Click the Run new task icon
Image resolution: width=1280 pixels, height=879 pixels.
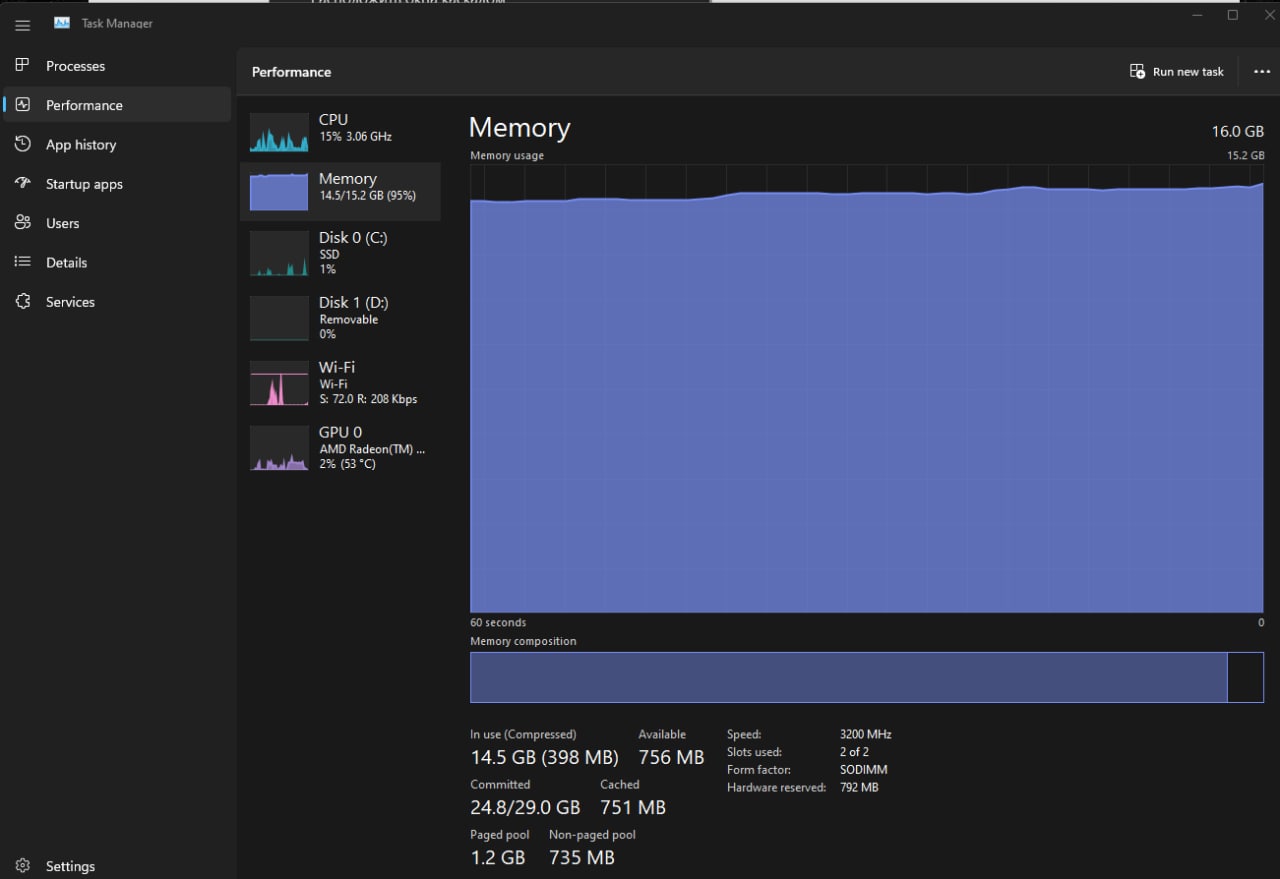tap(1137, 71)
